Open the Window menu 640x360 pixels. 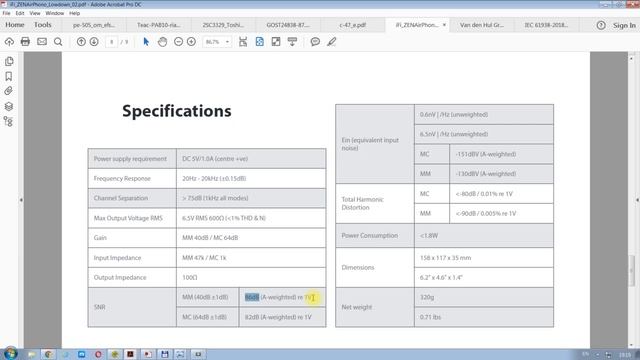(x=55, y=13)
